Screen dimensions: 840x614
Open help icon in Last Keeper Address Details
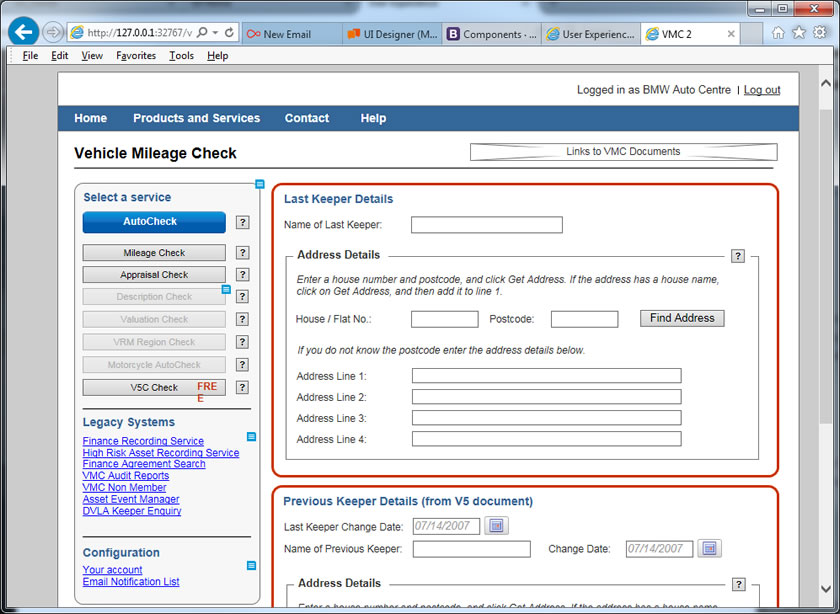point(738,256)
